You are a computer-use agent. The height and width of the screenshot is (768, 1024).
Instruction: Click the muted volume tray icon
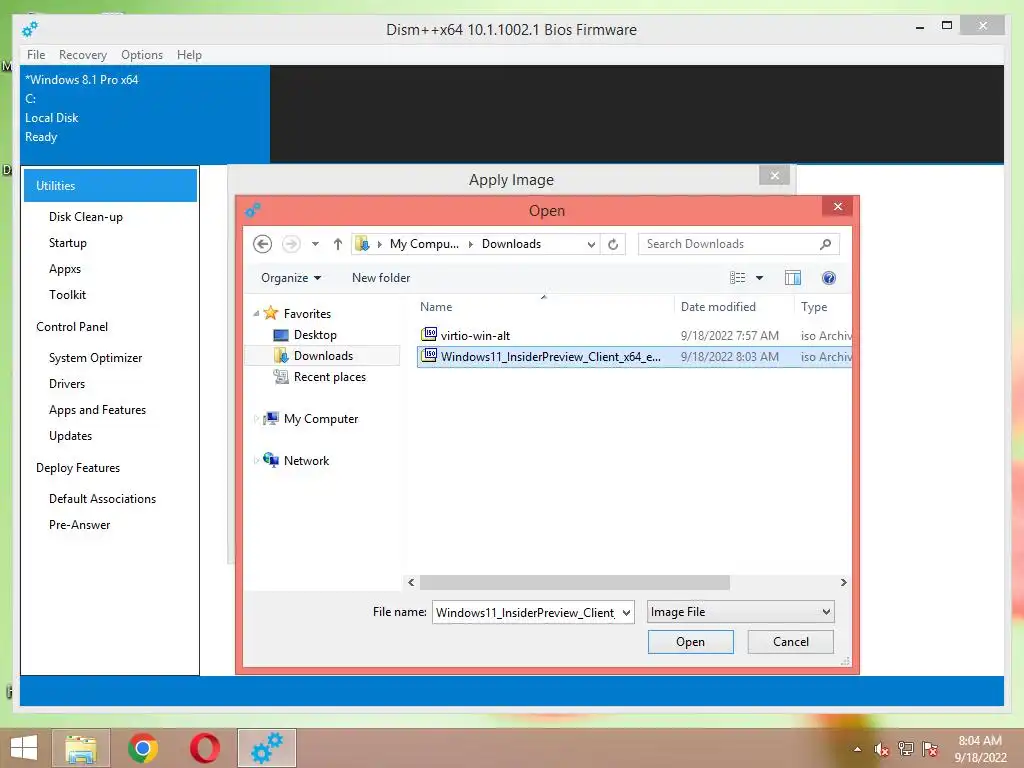(x=881, y=750)
